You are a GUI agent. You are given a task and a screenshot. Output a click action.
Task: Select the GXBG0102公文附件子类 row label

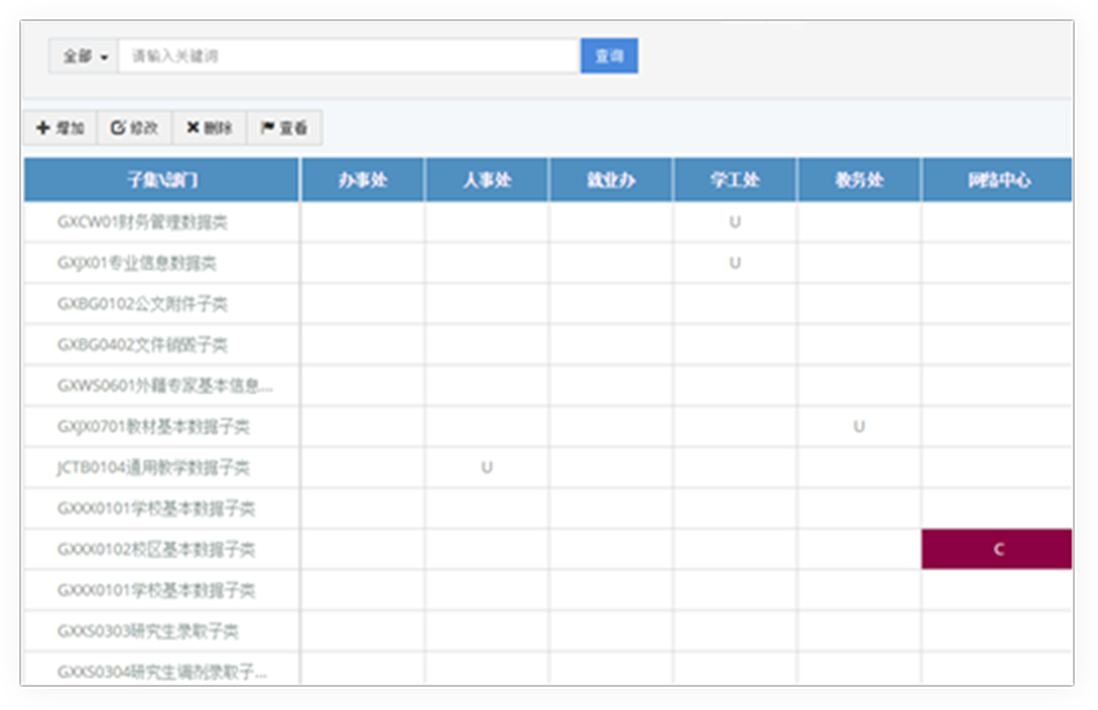(142, 304)
